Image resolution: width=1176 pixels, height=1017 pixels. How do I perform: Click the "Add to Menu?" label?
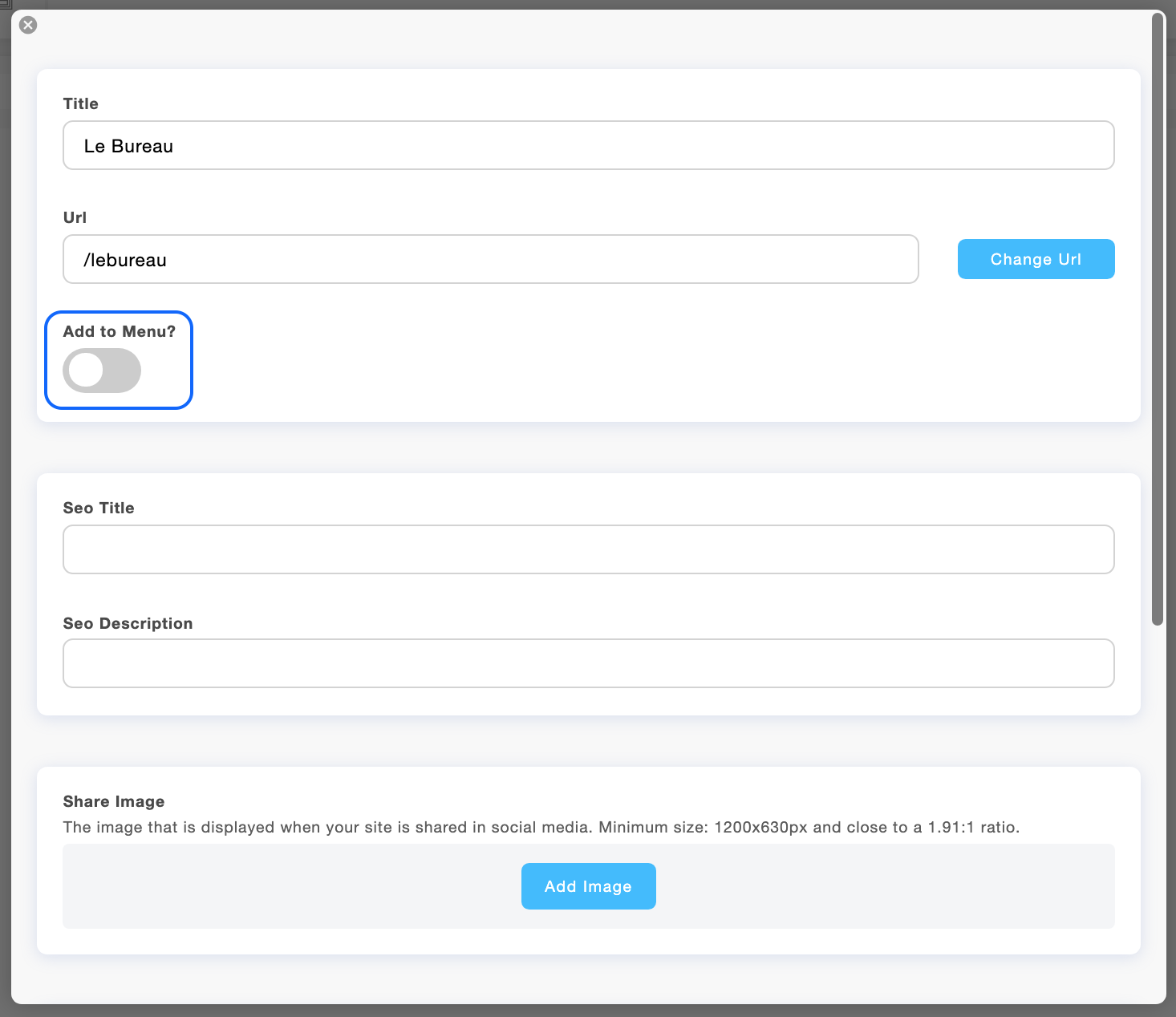click(x=119, y=332)
